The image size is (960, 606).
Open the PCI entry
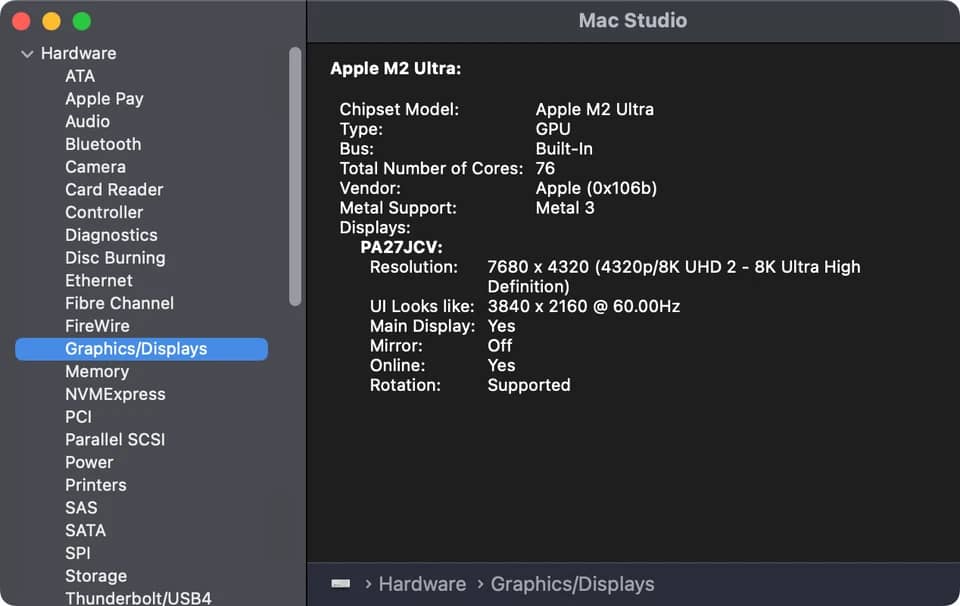tap(78, 417)
